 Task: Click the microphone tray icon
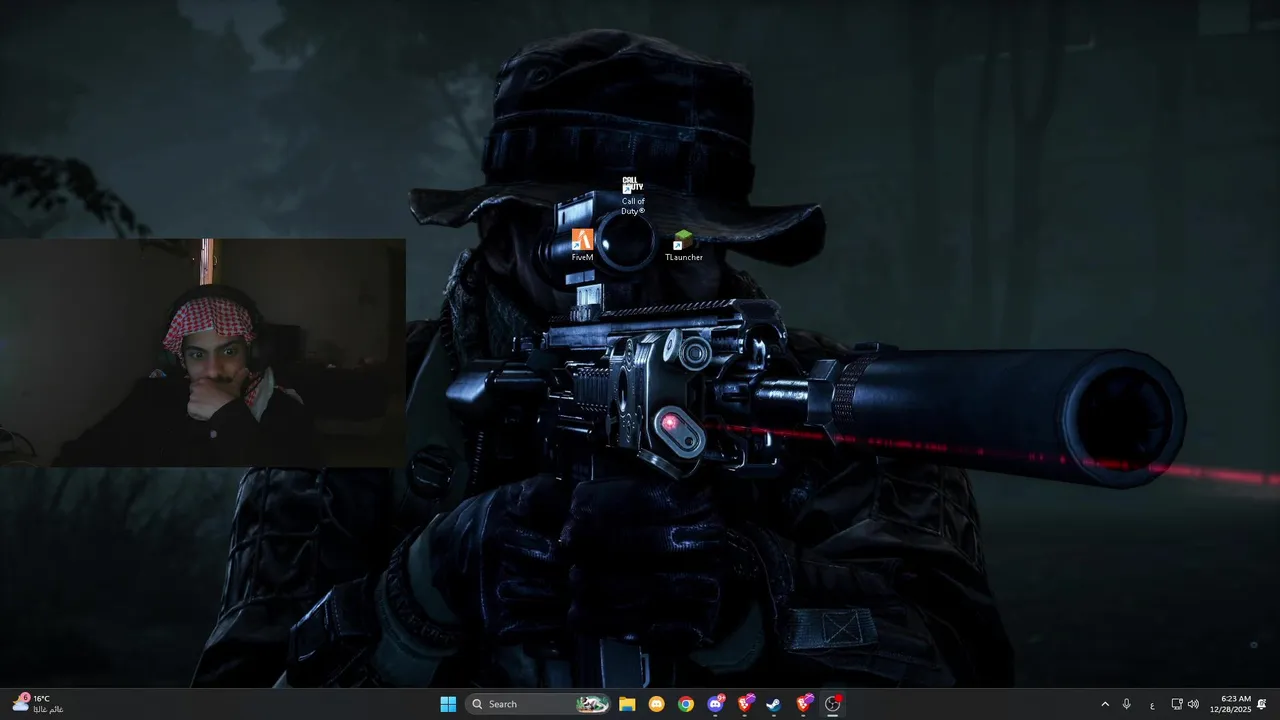[1127, 704]
